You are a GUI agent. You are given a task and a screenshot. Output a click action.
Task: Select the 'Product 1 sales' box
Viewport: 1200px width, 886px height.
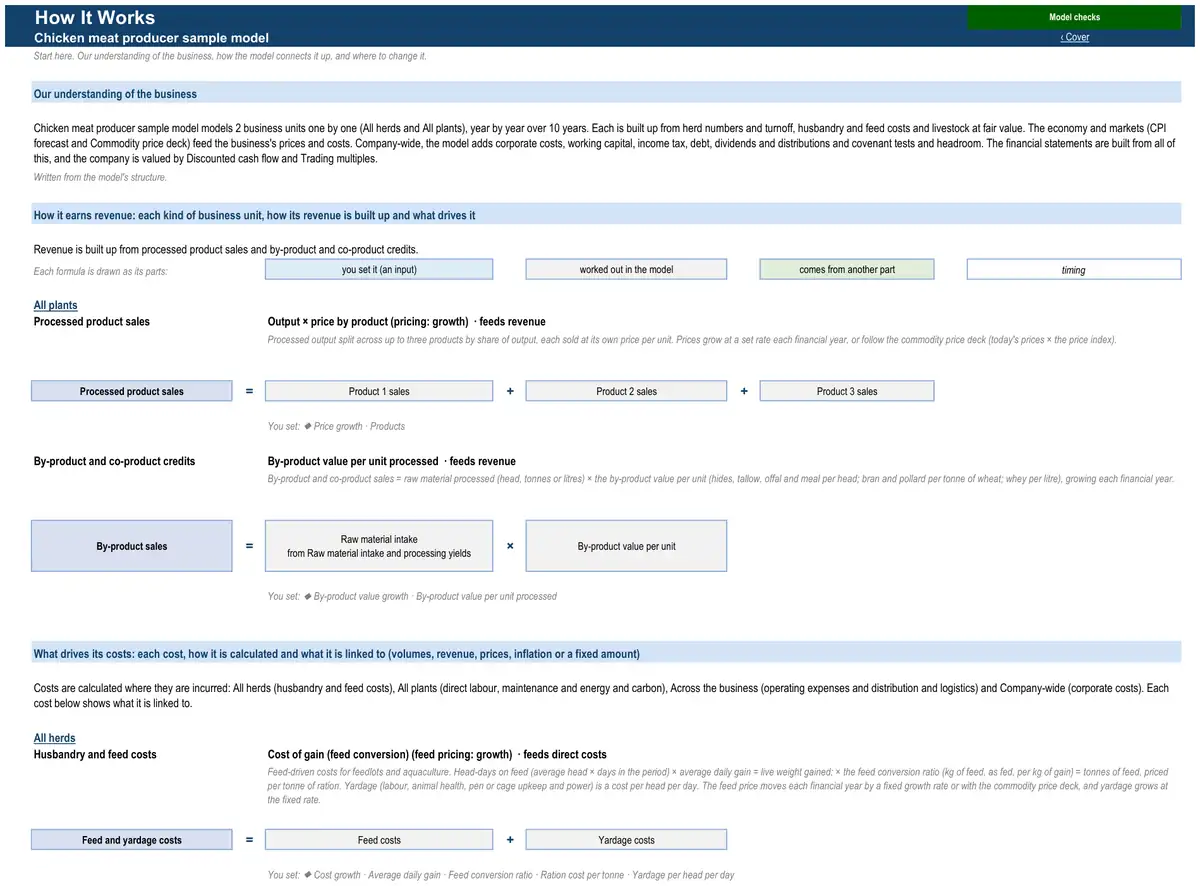tap(379, 391)
